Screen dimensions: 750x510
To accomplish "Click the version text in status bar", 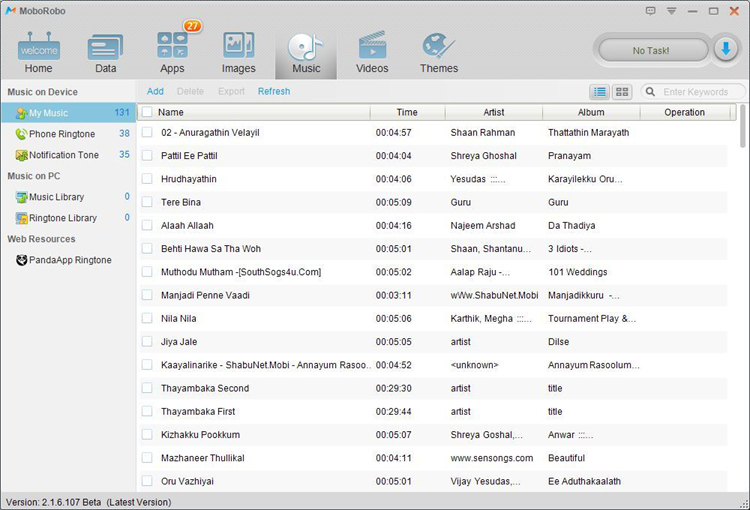I will (x=88, y=502).
